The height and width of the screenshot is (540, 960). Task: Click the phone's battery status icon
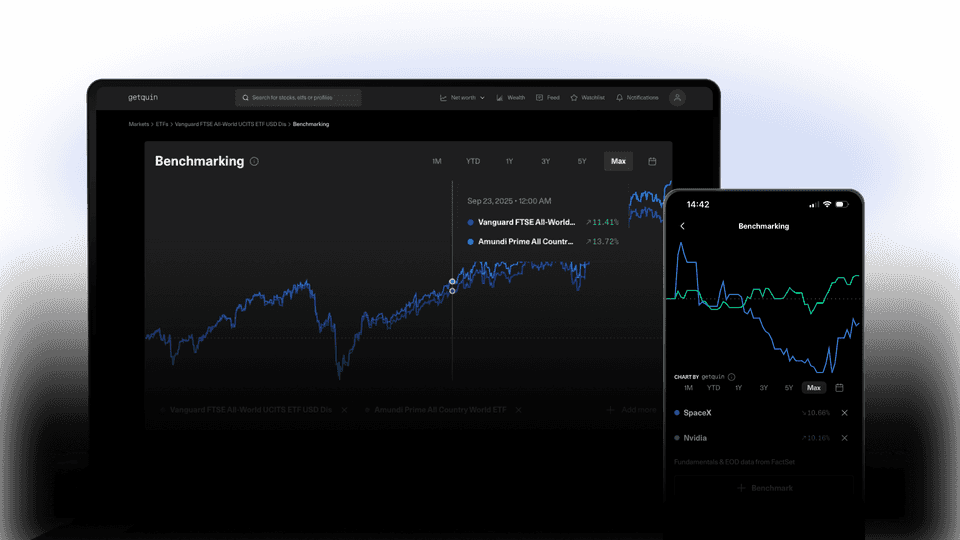point(842,204)
